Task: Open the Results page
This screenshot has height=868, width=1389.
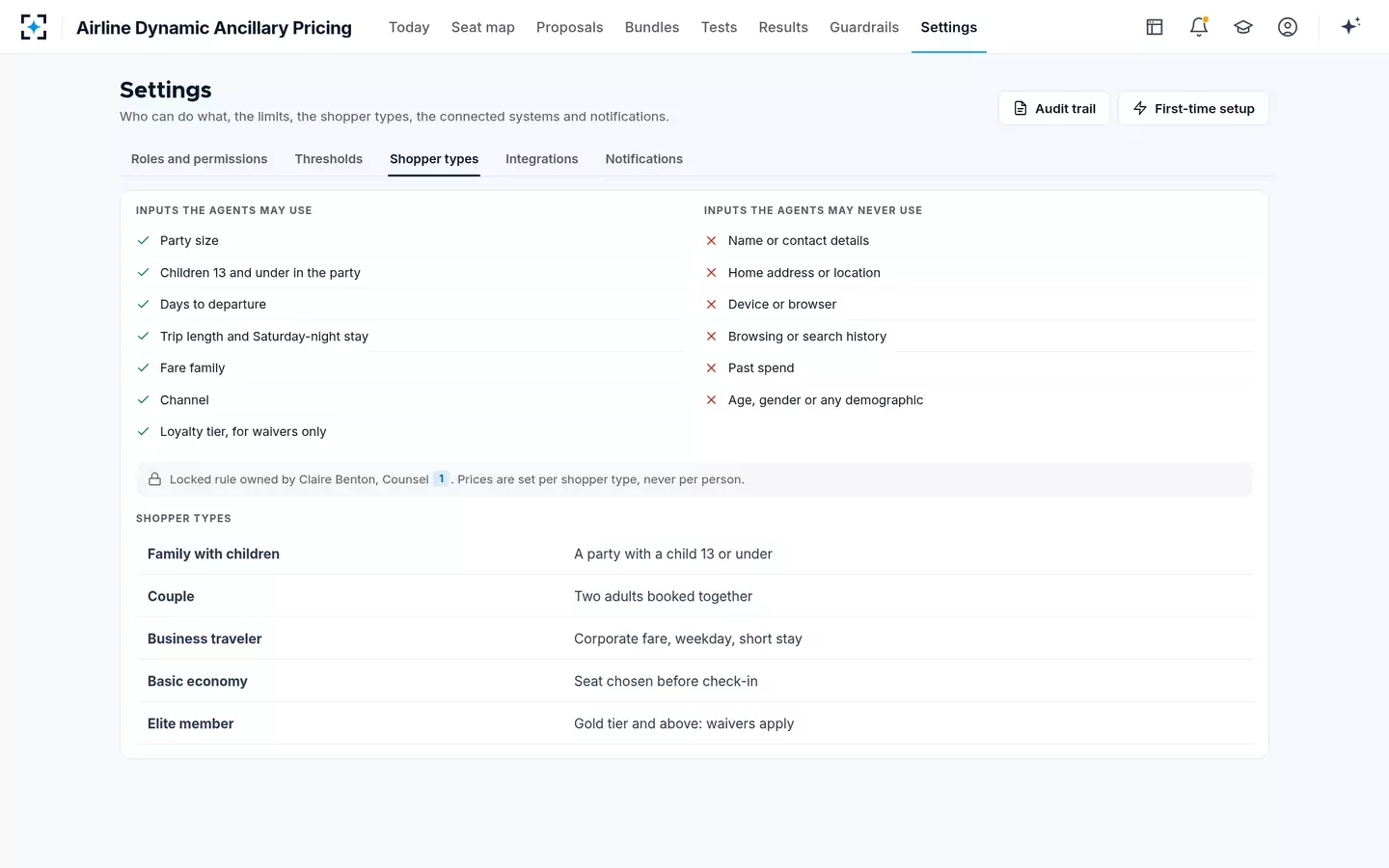Action: (x=783, y=27)
